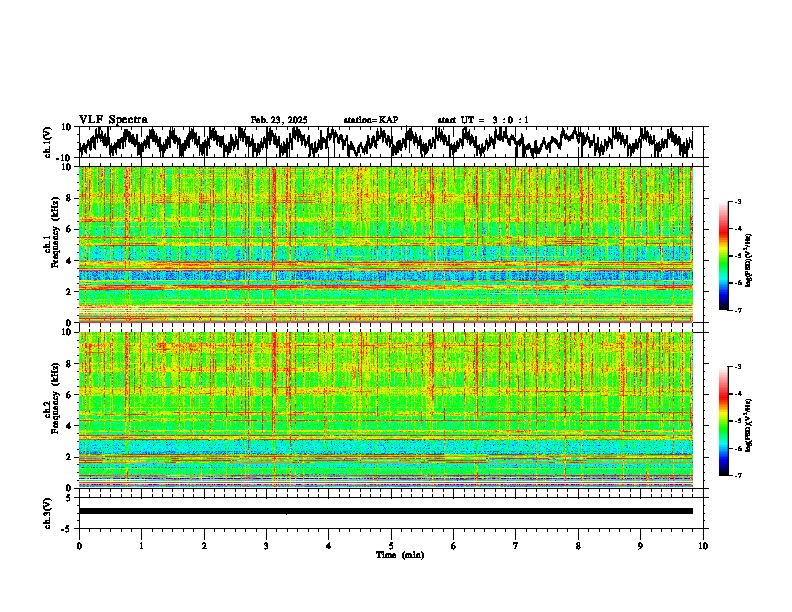Click time axis tick label '10'
Image resolution: width=792 pixels, height=612 pixels.
[703, 546]
